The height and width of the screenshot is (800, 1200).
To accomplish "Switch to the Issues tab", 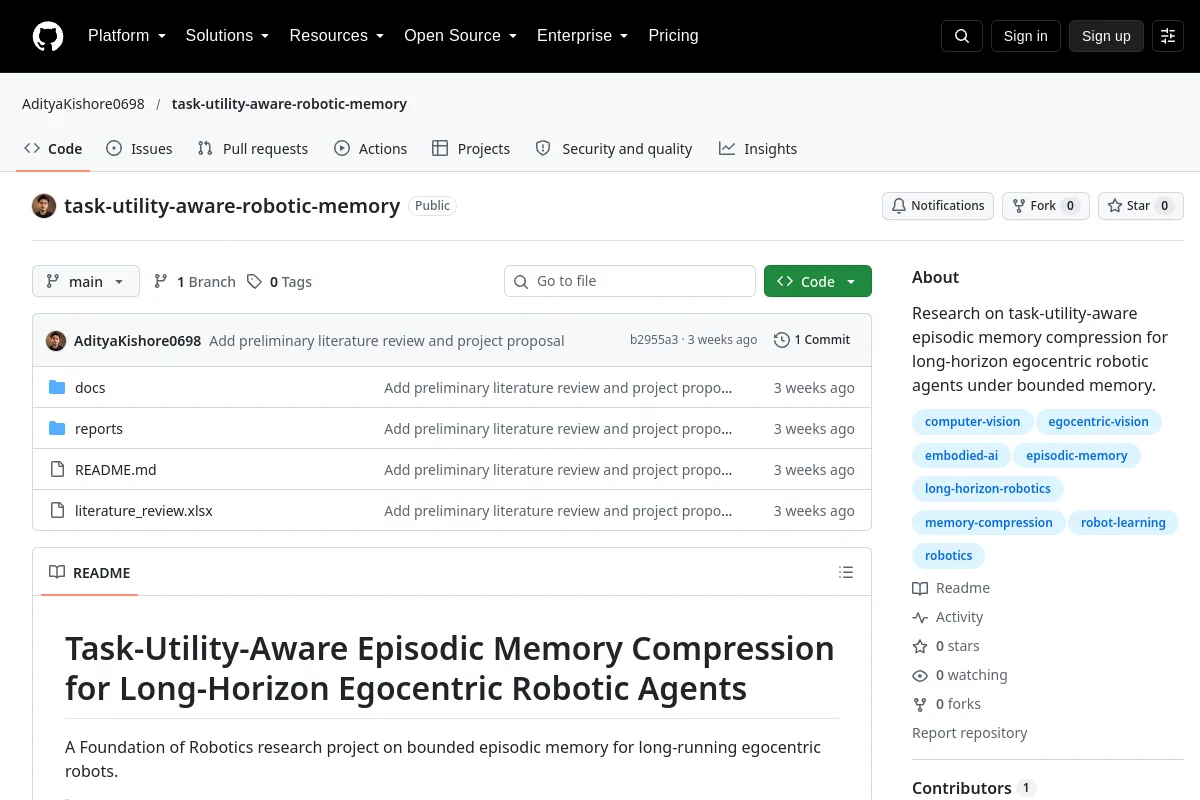I will tap(139, 149).
